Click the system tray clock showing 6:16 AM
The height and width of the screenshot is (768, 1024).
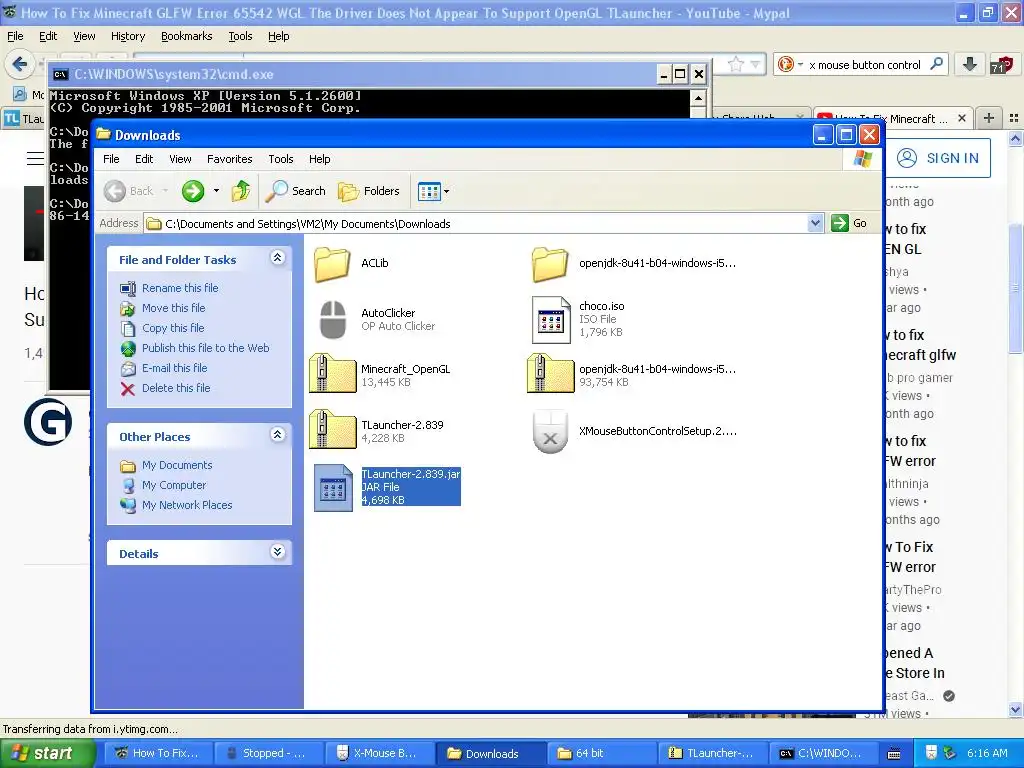point(987,753)
